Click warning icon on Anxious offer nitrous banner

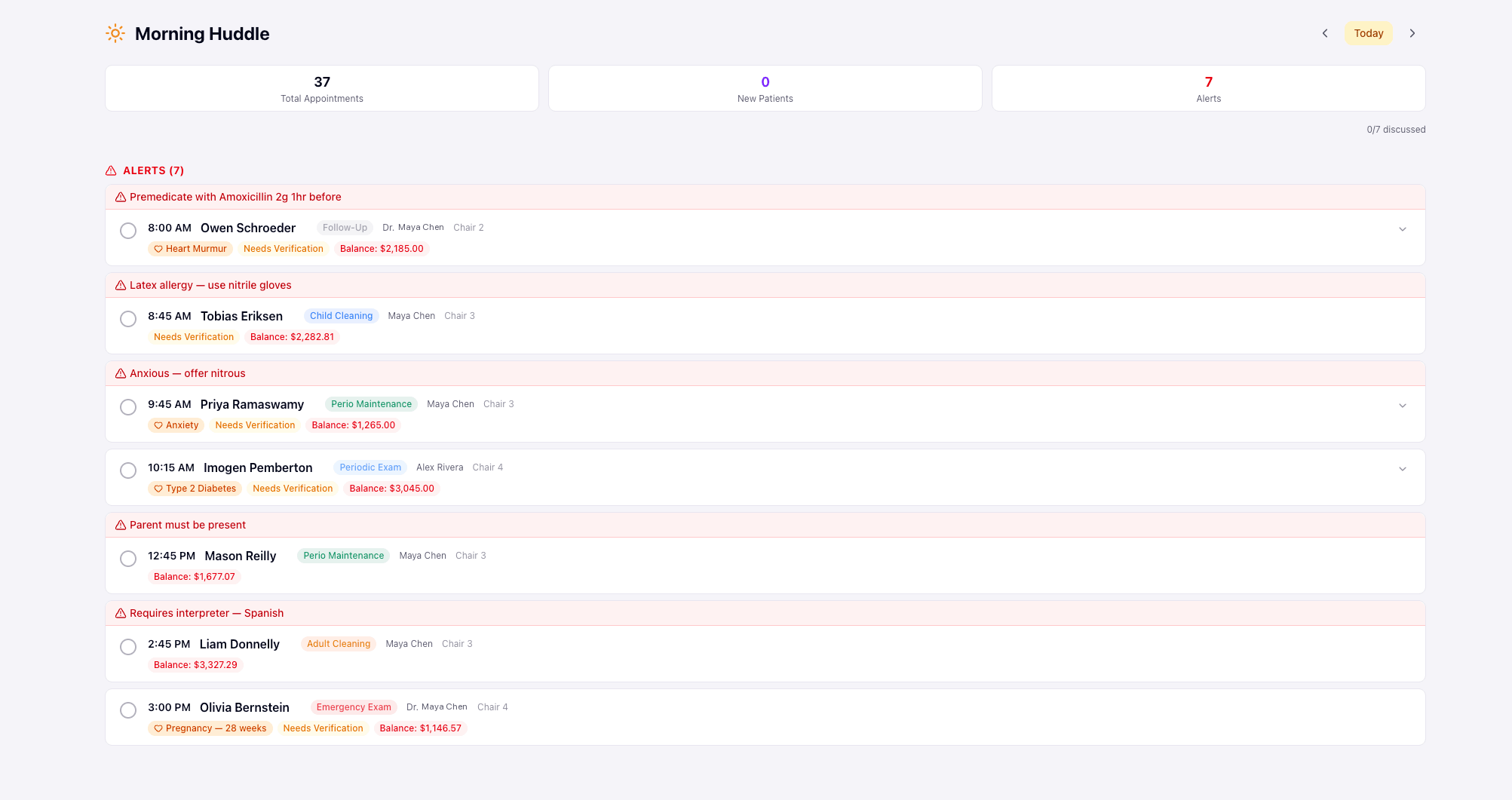pyautogui.click(x=121, y=373)
